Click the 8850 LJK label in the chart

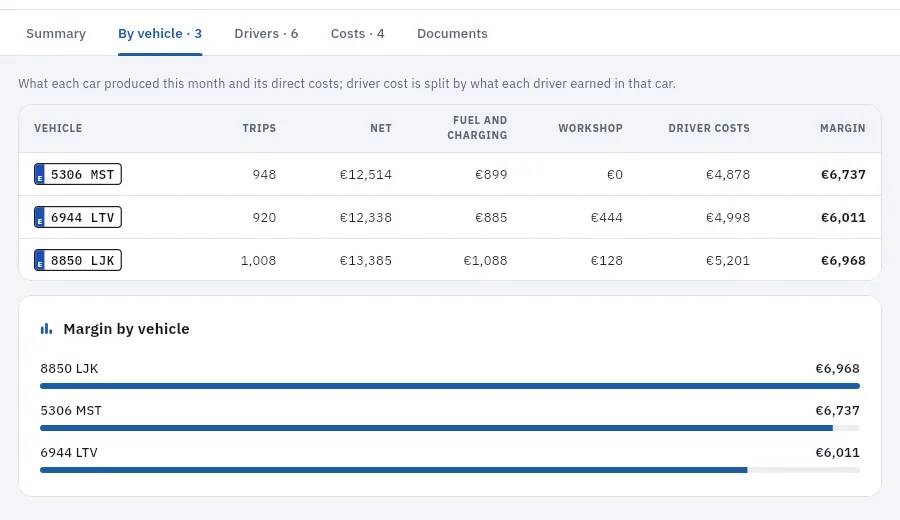click(x=69, y=368)
